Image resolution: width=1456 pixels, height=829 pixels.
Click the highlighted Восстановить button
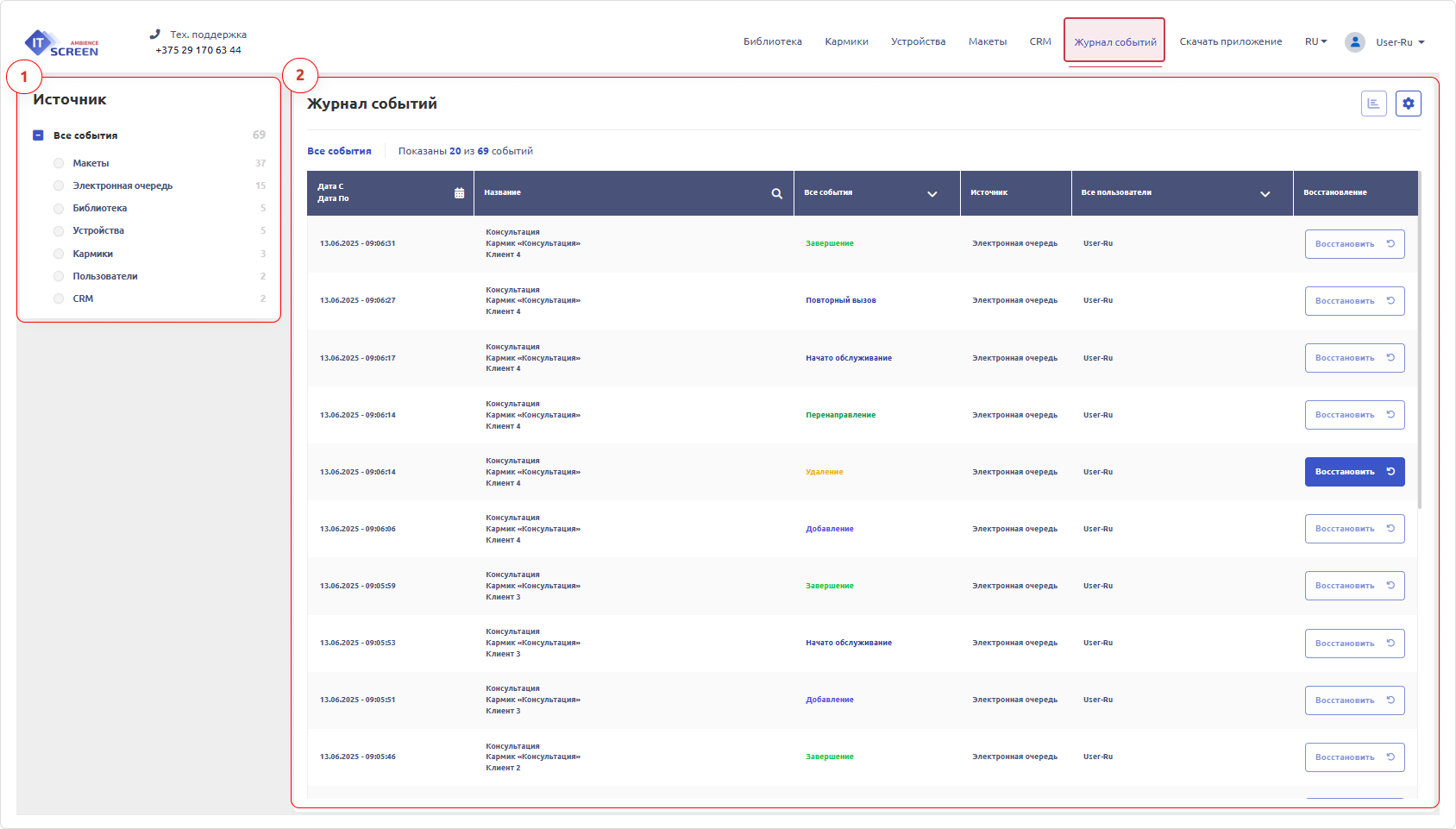(x=1353, y=472)
